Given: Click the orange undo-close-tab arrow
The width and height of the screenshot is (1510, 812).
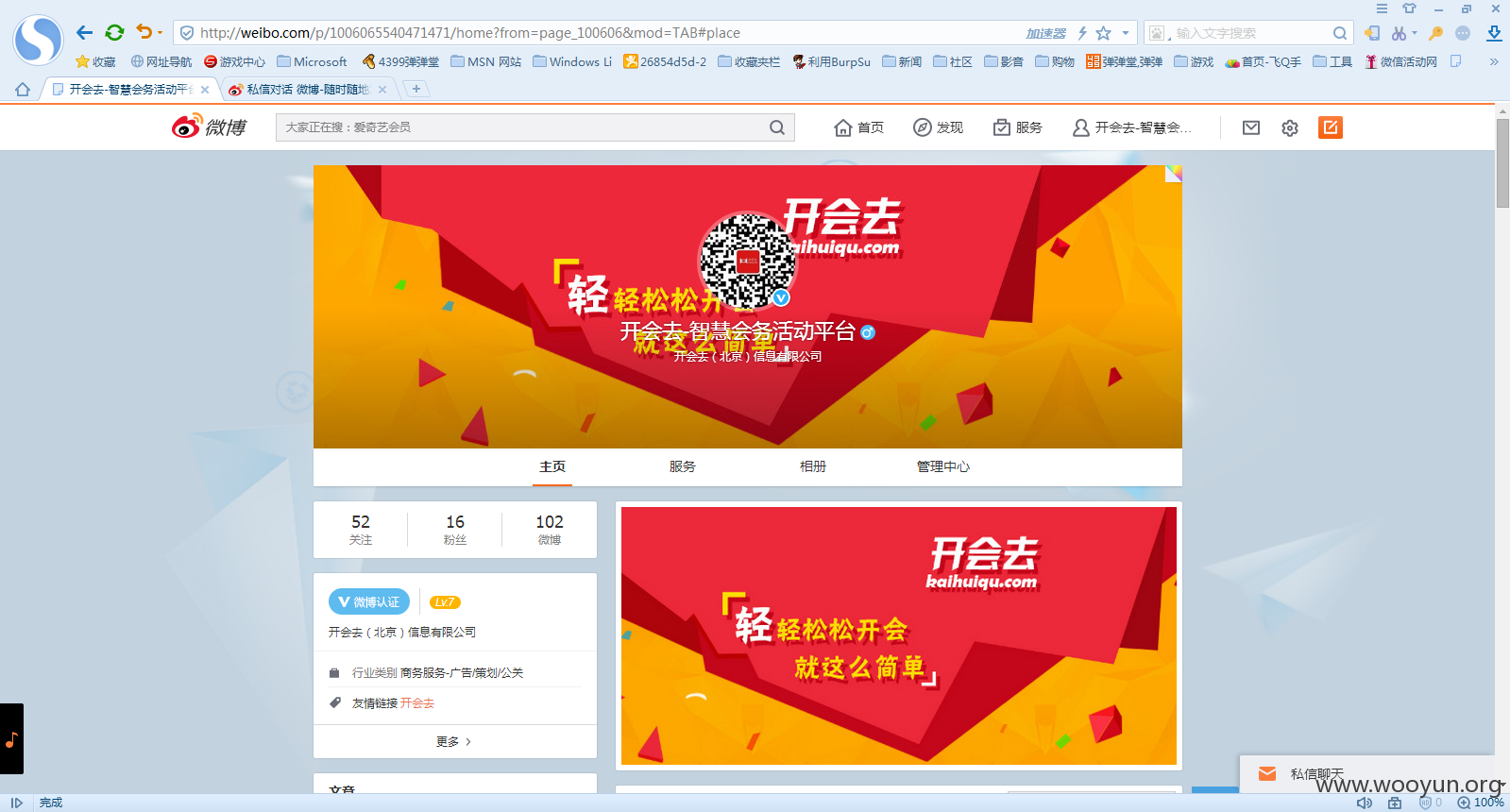Looking at the screenshot, I should [144, 32].
